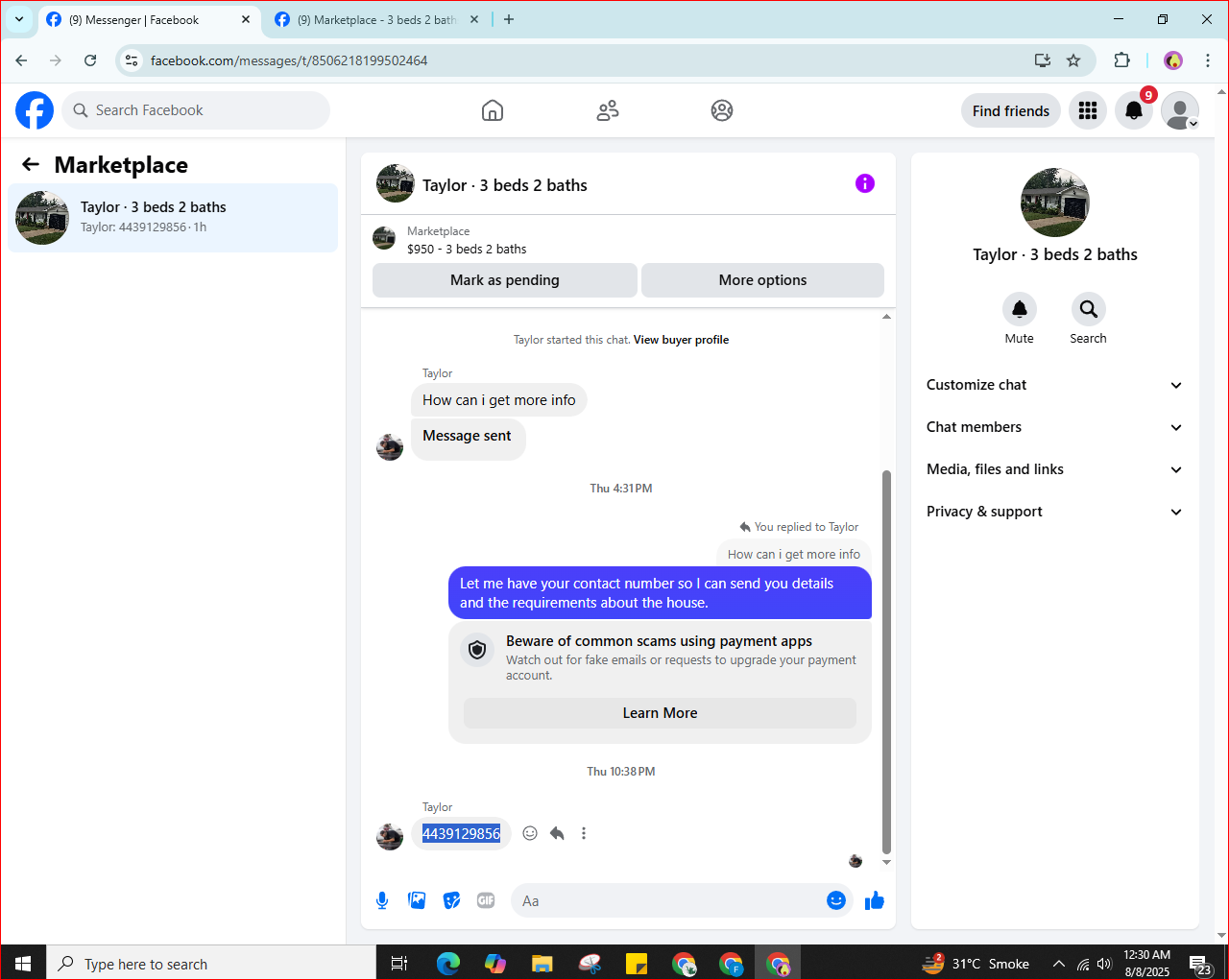Click the $950 - 3 beds 2 baths listing

467,249
